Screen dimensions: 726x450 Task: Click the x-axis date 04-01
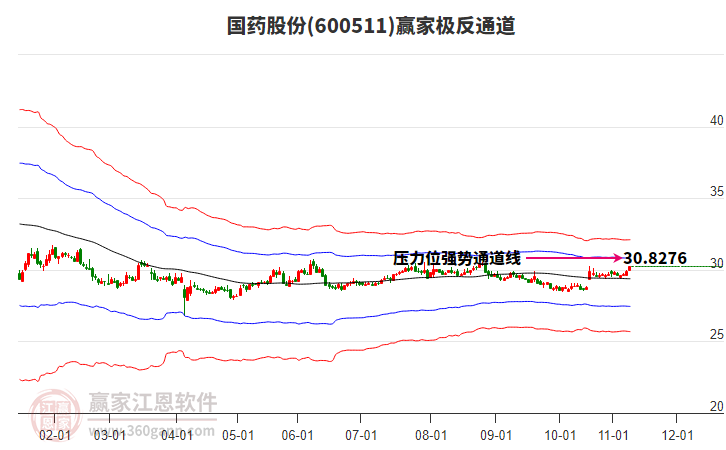(x=177, y=435)
